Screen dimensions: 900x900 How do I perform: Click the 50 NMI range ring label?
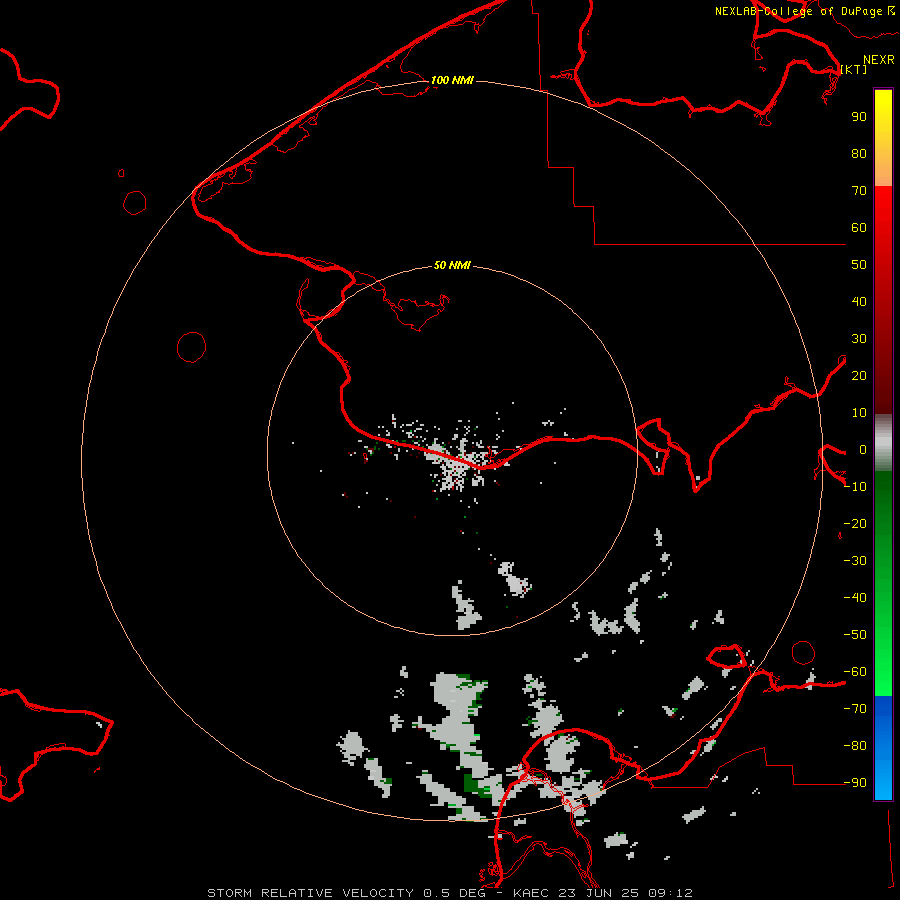(452, 265)
